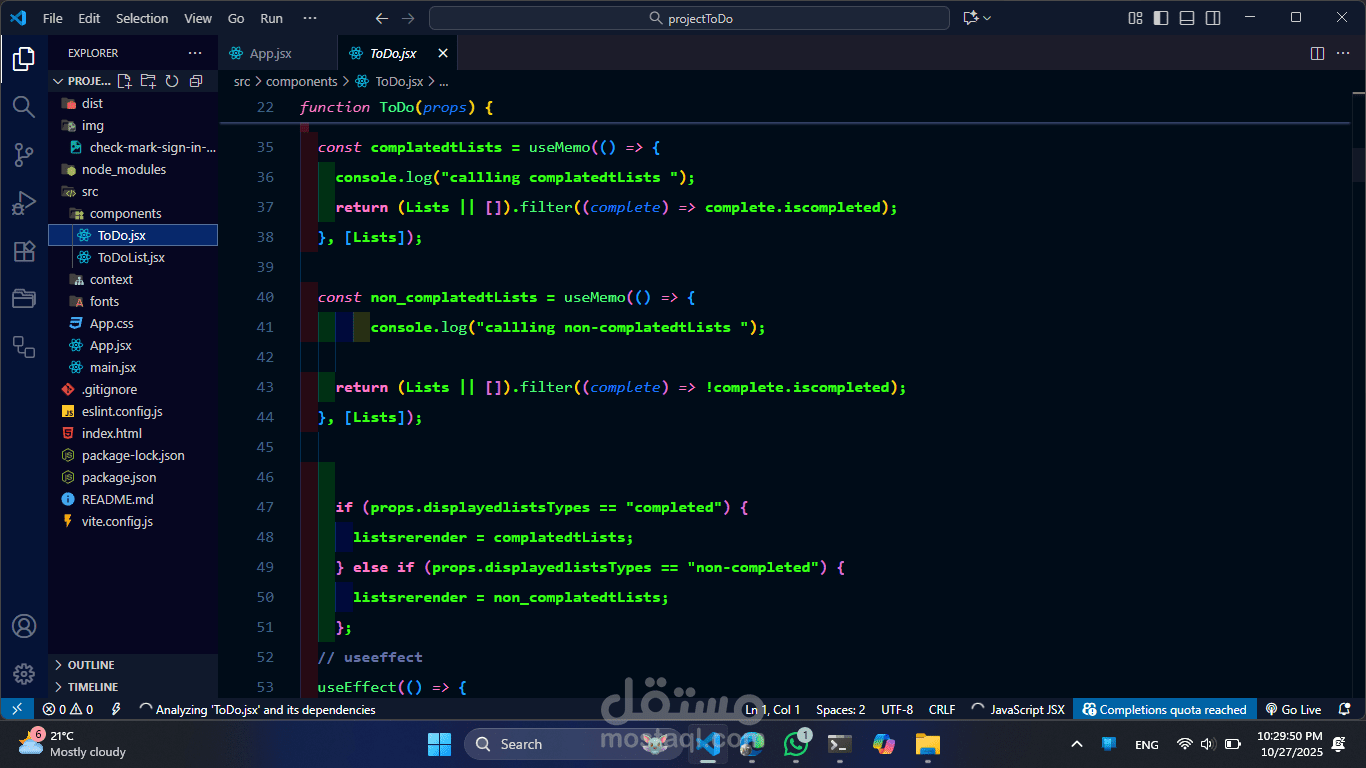Click Go Live in status bar
The width and height of the screenshot is (1366, 768).
[1293, 710]
